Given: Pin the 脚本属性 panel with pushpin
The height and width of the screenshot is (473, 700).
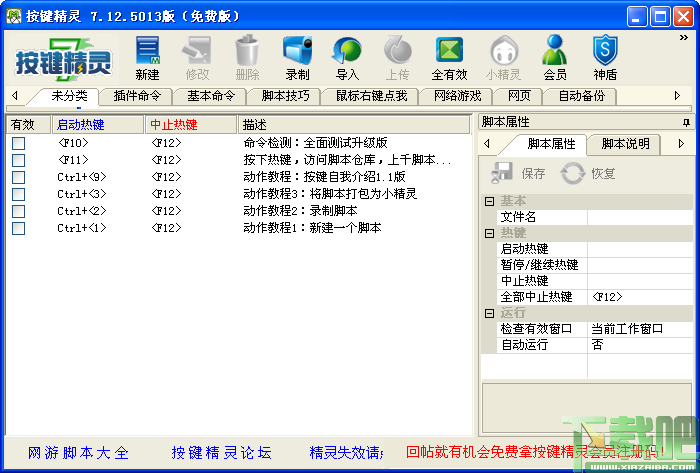Looking at the screenshot, I should (687, 122).
